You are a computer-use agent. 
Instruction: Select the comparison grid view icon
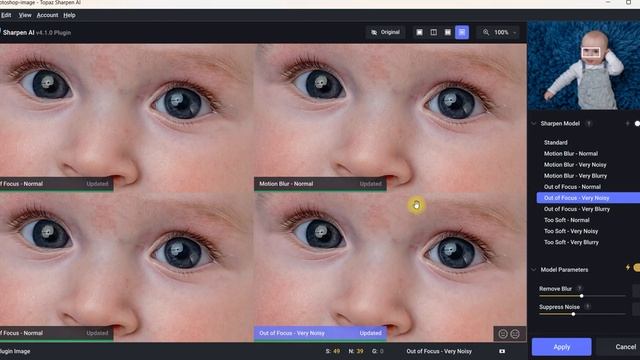(x=462, y=32)
